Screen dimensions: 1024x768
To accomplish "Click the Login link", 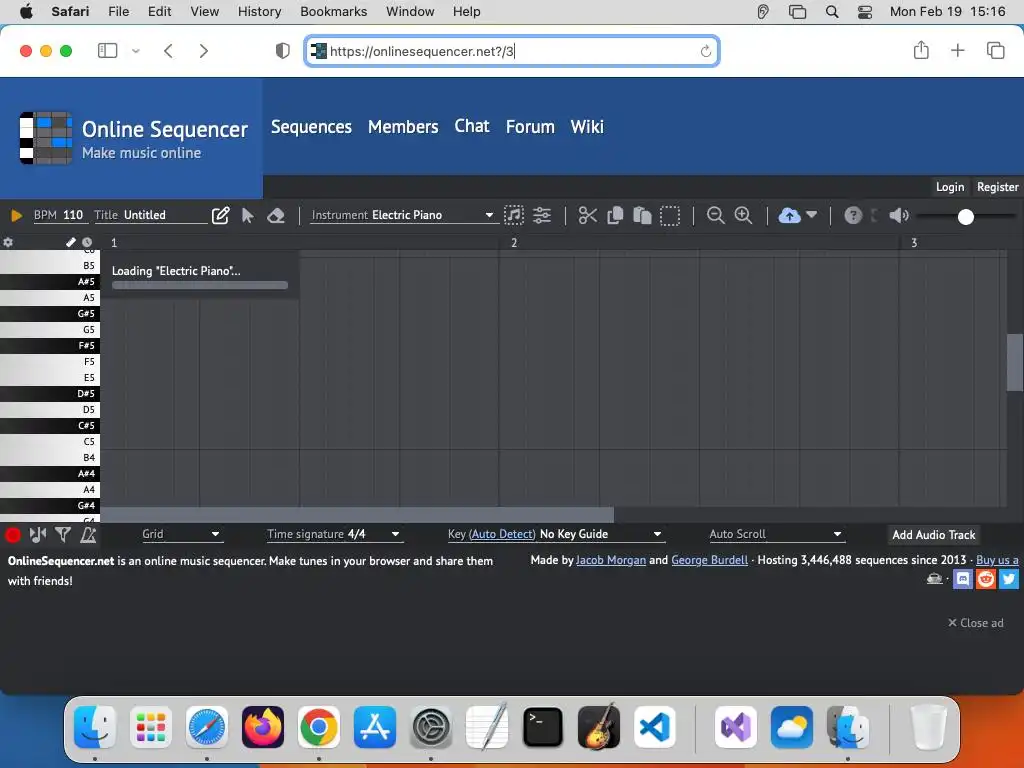I will point(950,187).
